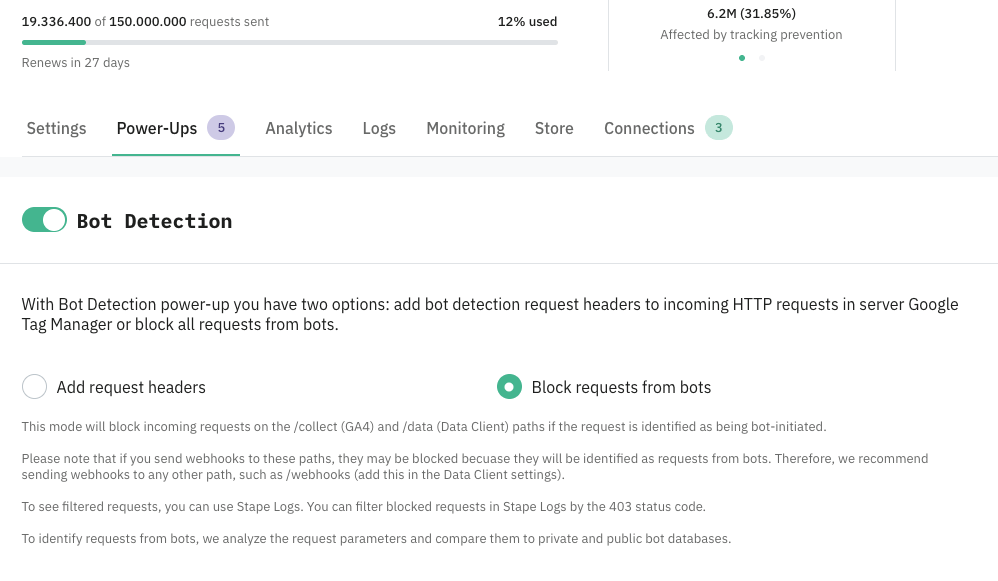
Task: Click the green Connections count badge
Action: click(719, 128)
